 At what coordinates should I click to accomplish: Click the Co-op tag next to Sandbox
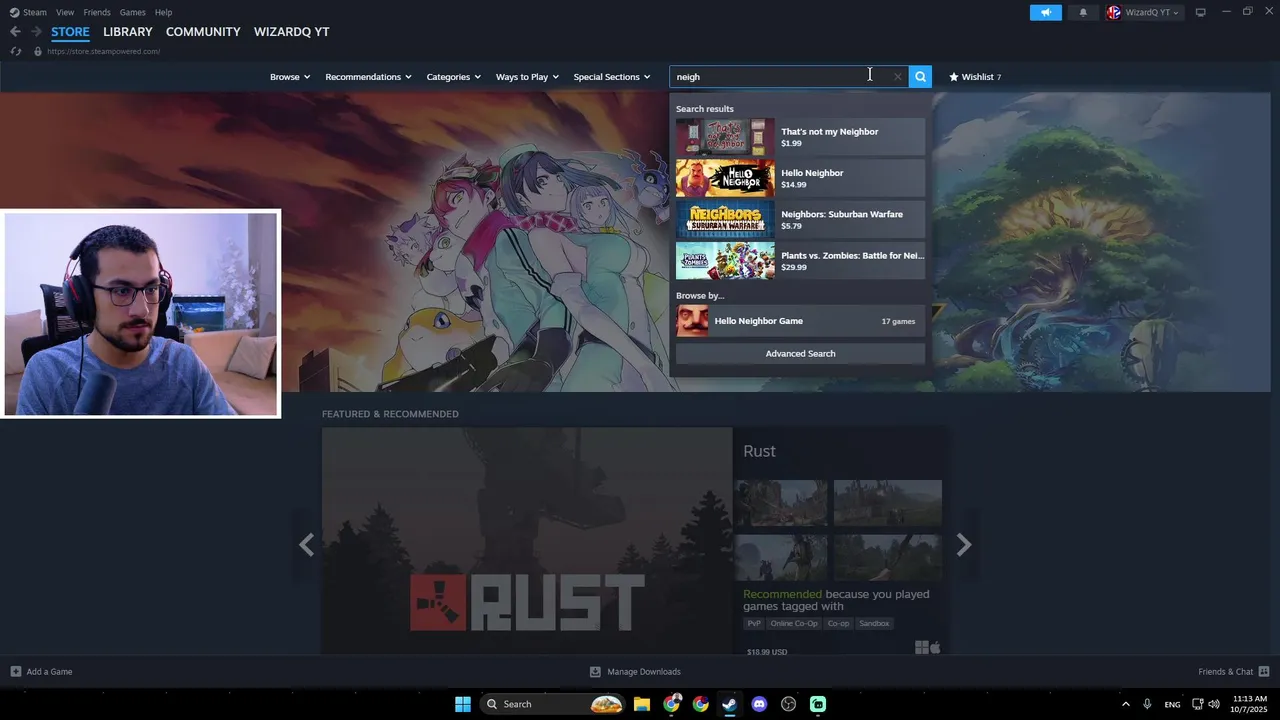pyautogui.click(x=838, y=623)
